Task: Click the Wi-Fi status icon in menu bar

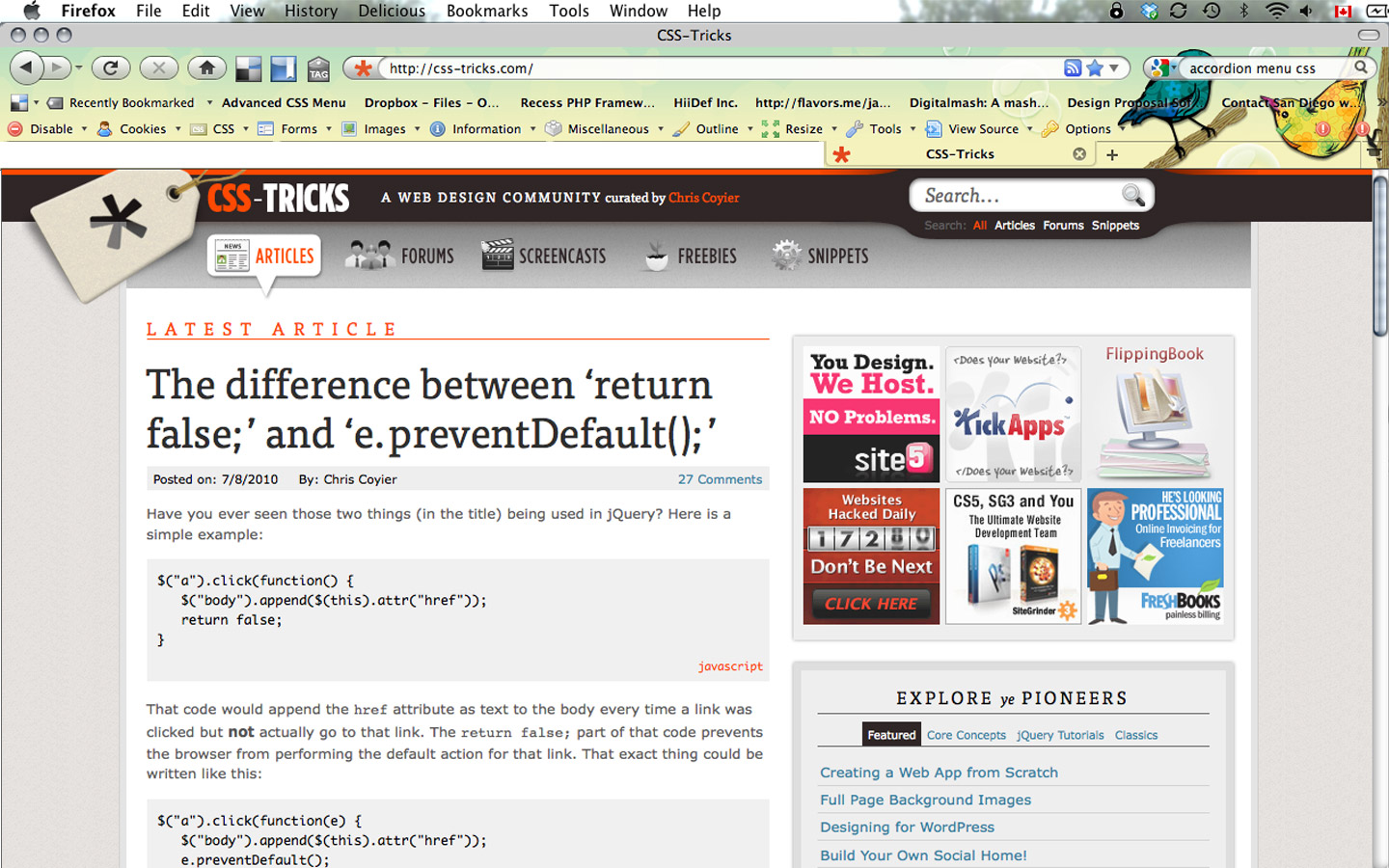Action: pos(1276,11)
